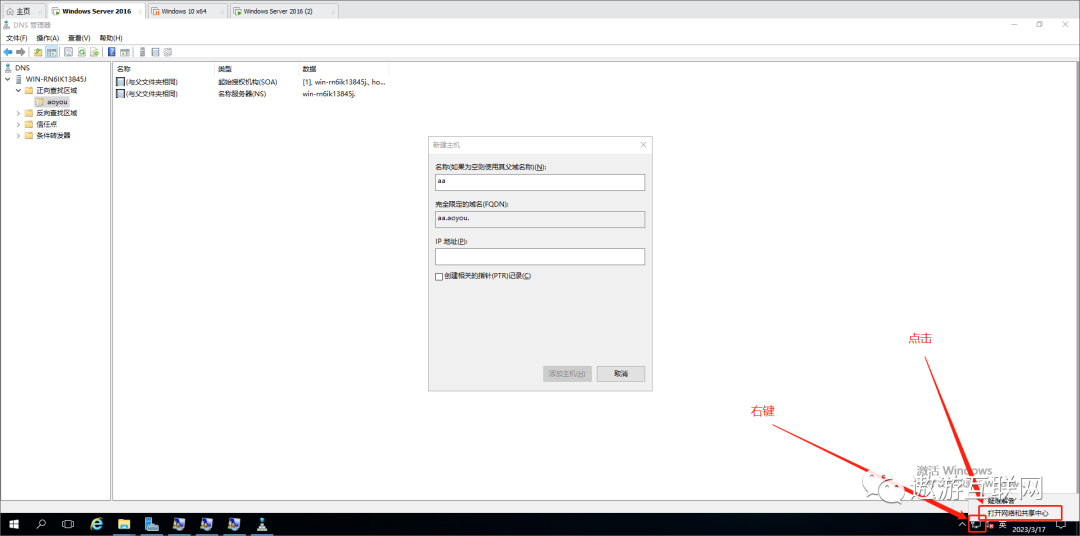The width and height of the screenshot is (1080, 536).
Task: Click DNS Manager icon on taskbar
Action: pyautogui.click(x=262, y=524)
